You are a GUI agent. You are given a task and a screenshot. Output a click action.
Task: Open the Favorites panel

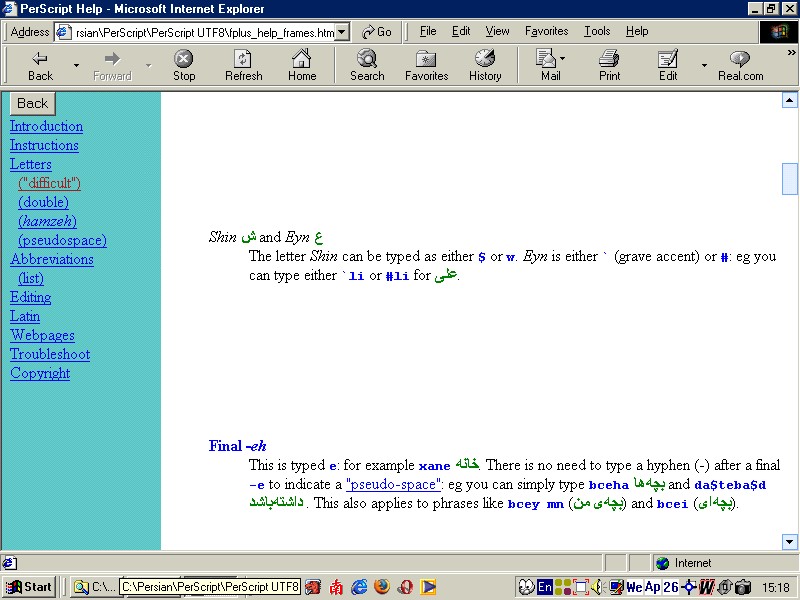click(x=427, y=65)
